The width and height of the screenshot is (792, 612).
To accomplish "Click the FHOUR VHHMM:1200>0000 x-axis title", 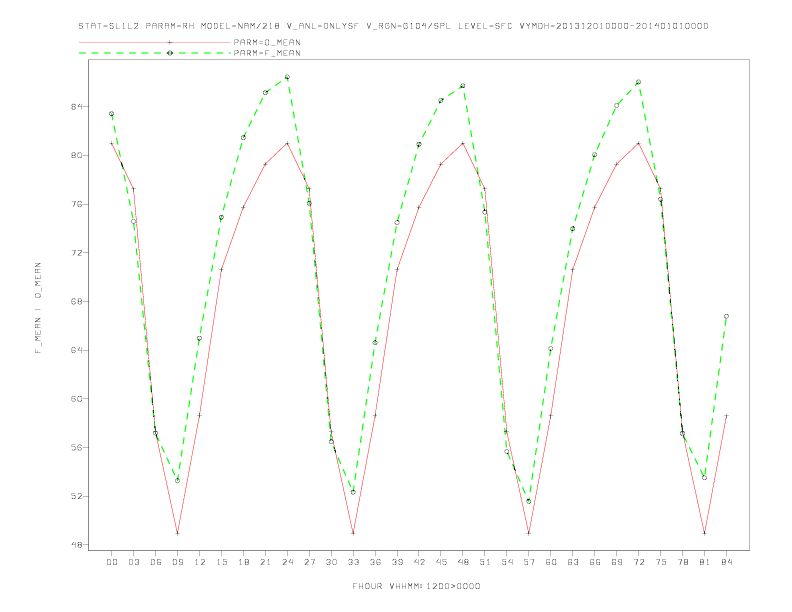I will pyautogui.click(x=416, y=586).
